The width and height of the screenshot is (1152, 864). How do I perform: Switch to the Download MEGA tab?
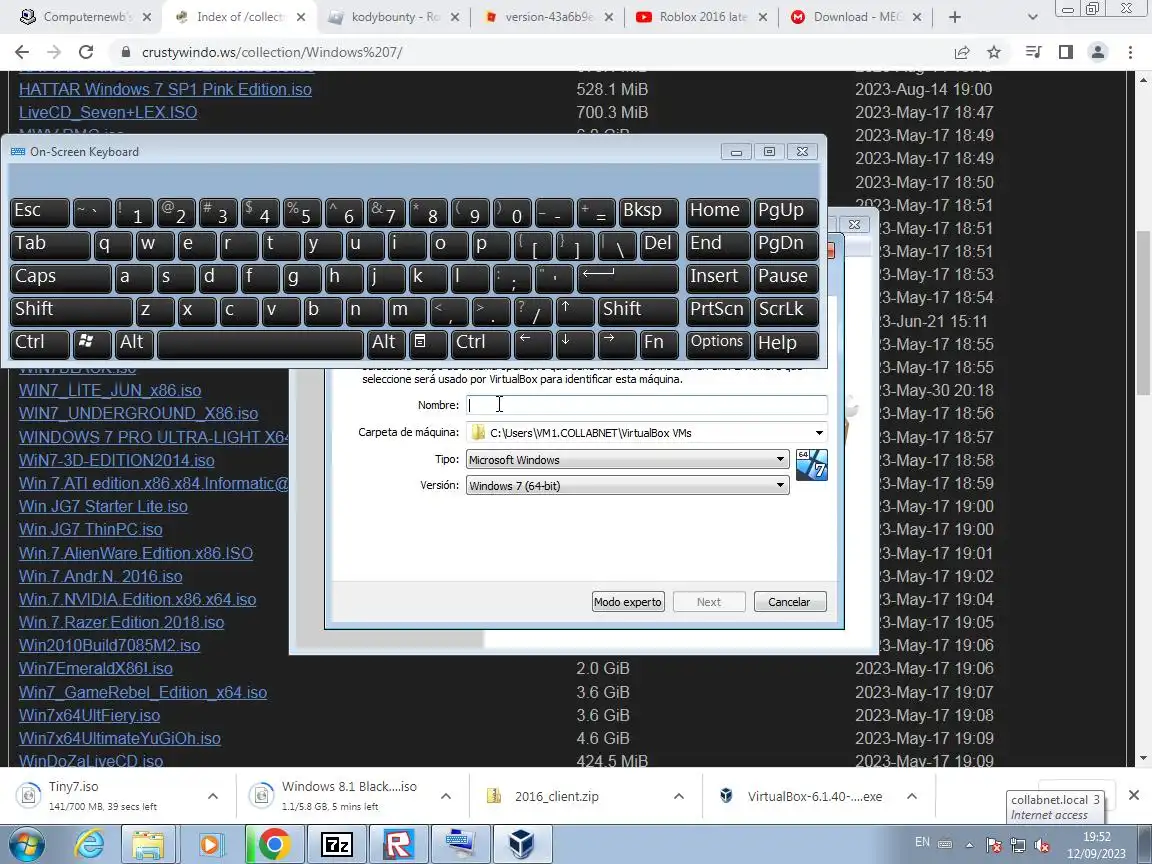click(857, 17)
